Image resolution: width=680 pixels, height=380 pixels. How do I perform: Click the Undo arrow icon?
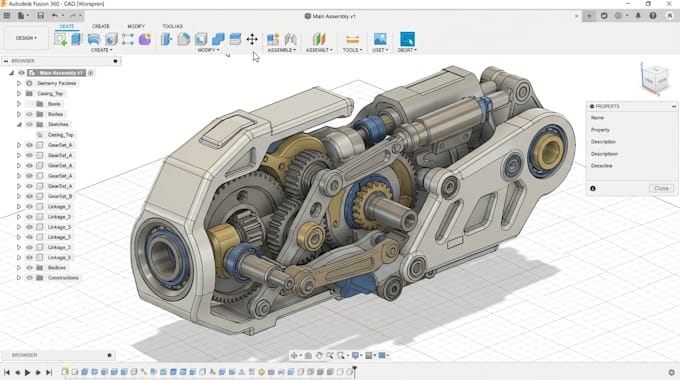click(x=55, y=16)
